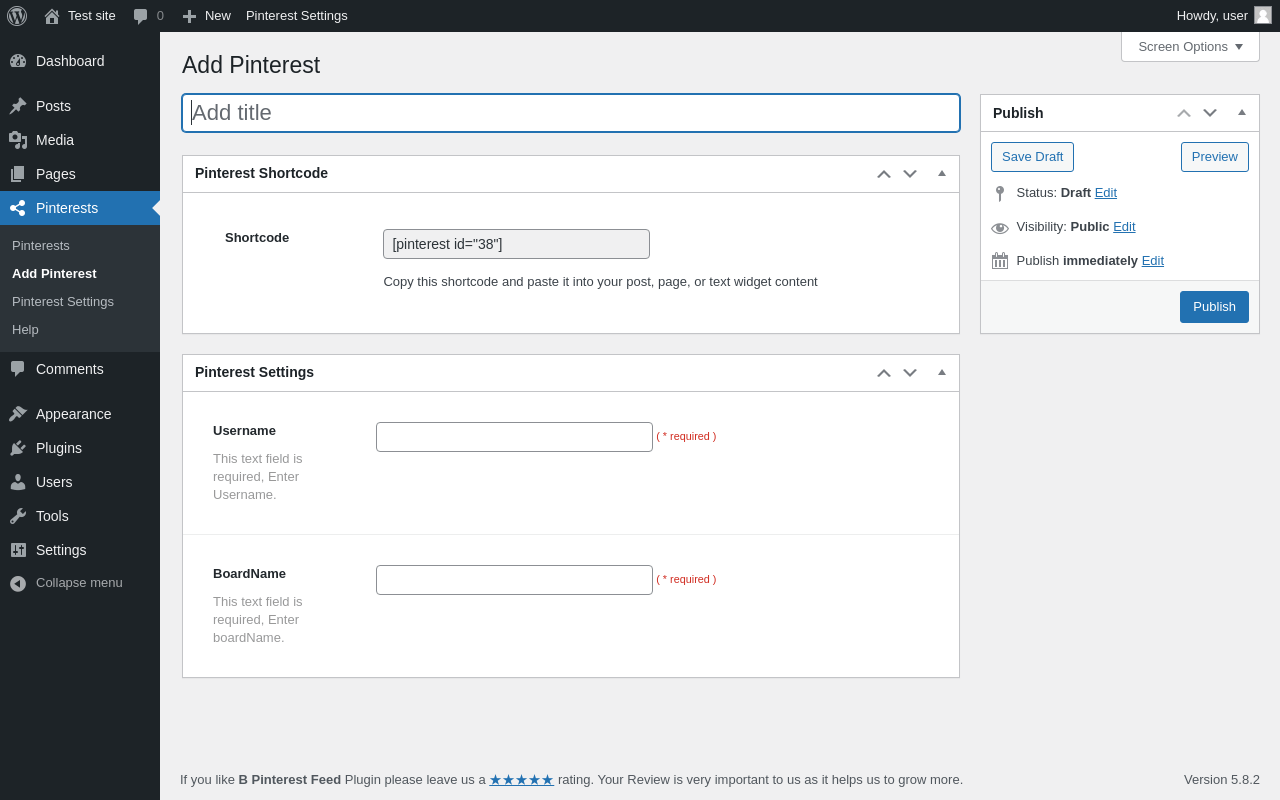This screenshot has height=800, width=1280.
Task: Click the Collapse menu arrow icon
Action: pyautogui.click(x=18, y=583)
